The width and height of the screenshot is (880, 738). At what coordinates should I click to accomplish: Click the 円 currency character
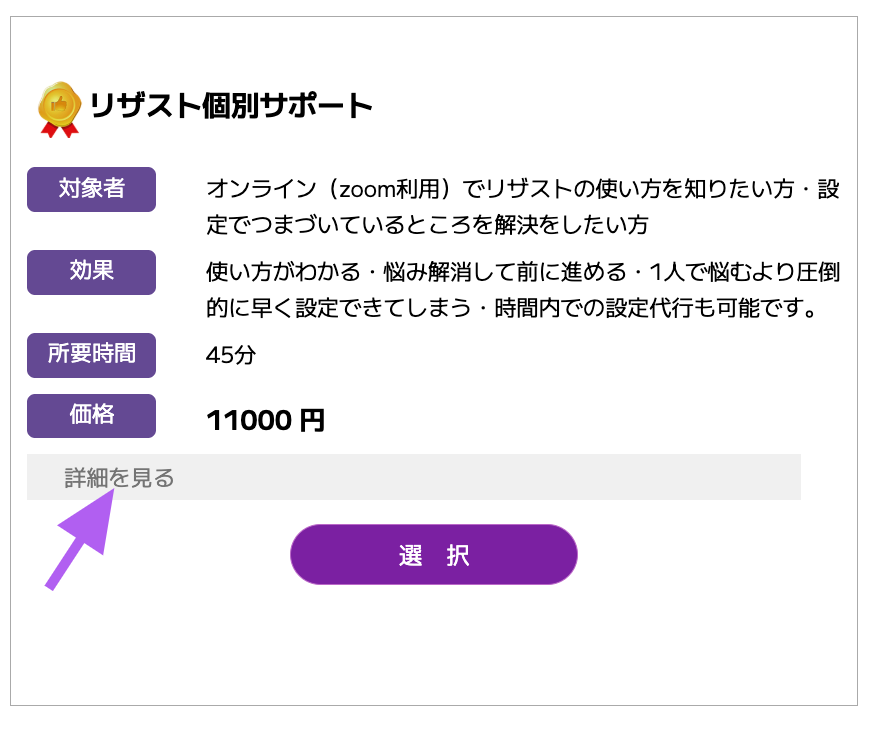click(313, 421)
